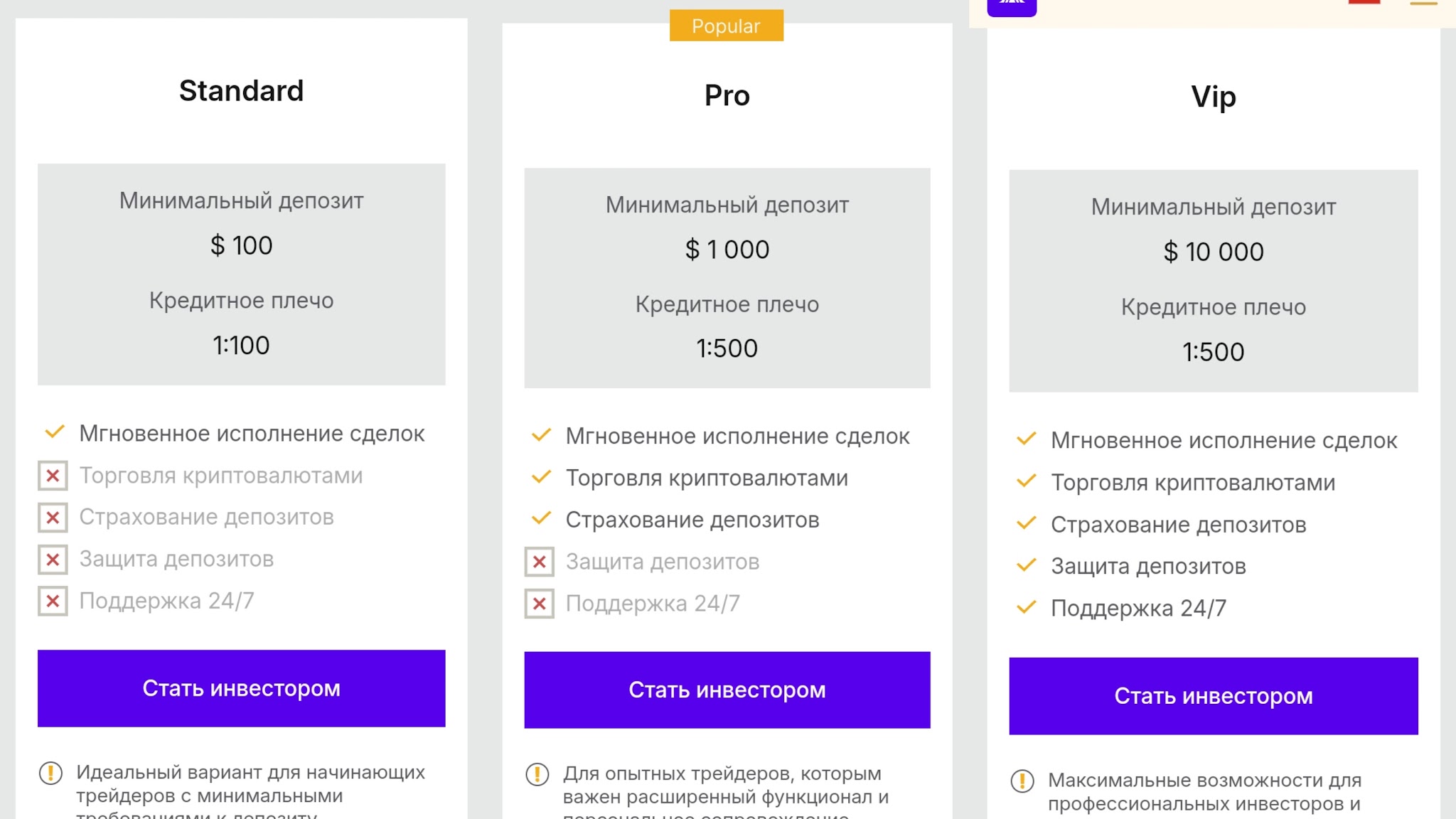Click the Standard plan info exclamation icon

[50, 773]
